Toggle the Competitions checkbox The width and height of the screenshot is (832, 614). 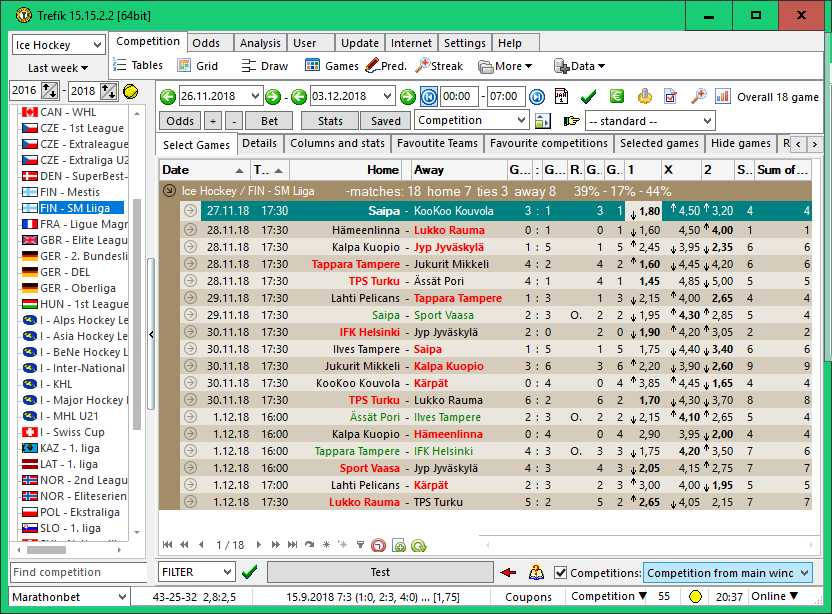tap(561, 573)
